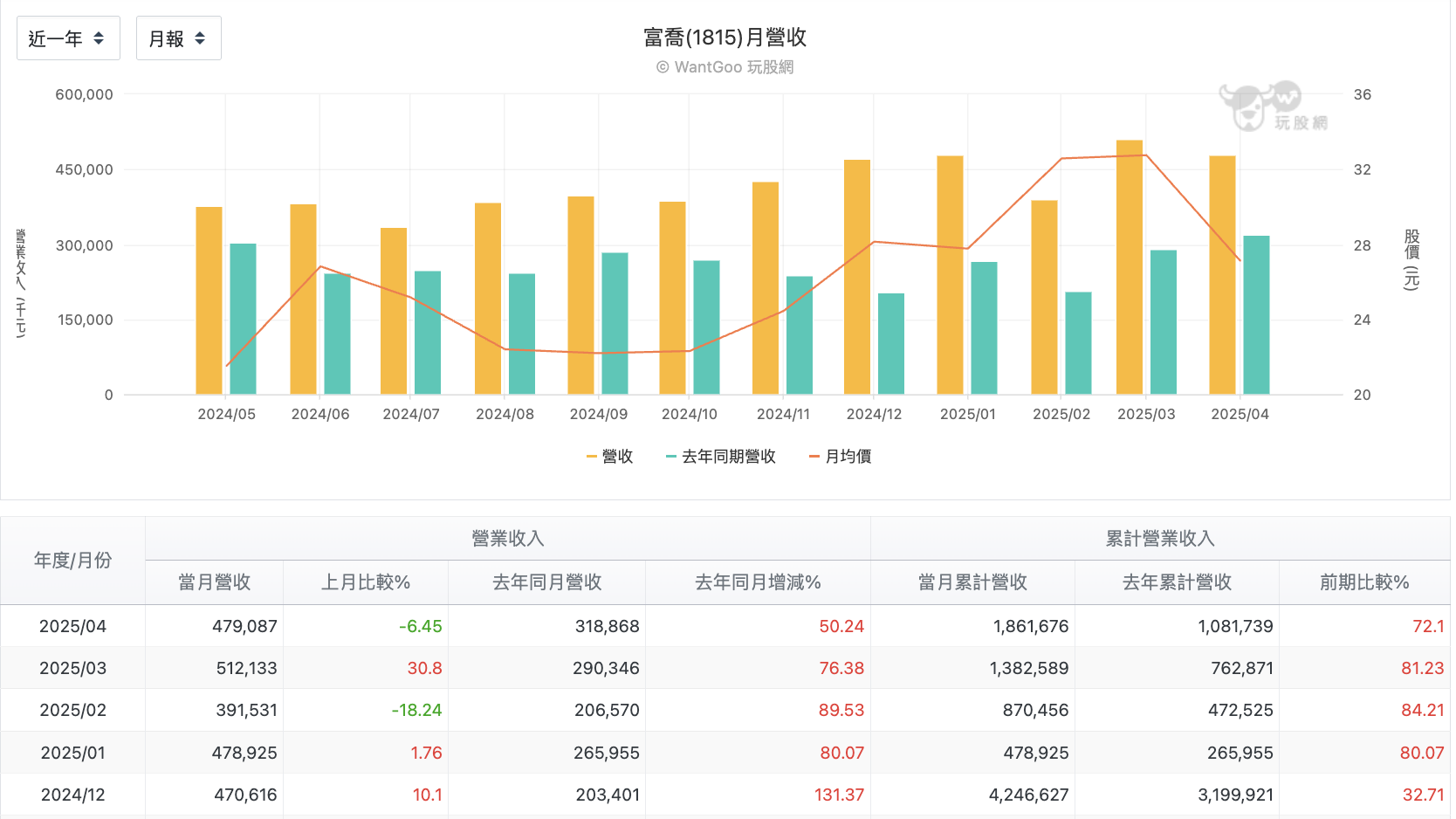Click the 前期比較% column header
The width and height of the screenshot is (1456, 819).
tap(1364, 582)
